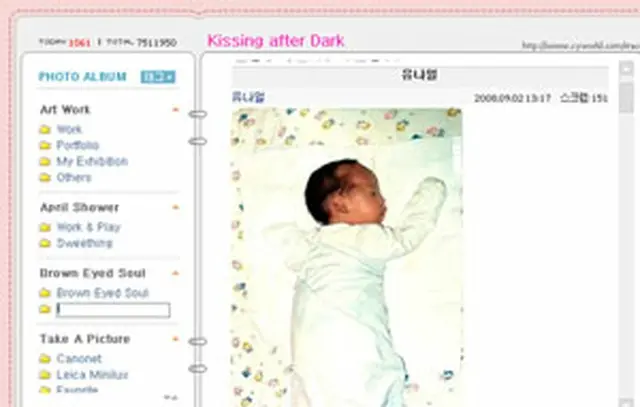The width and height of the screenshot is (640, 407).
Task: Click the blue author name above photo
Action: point(249,98)
